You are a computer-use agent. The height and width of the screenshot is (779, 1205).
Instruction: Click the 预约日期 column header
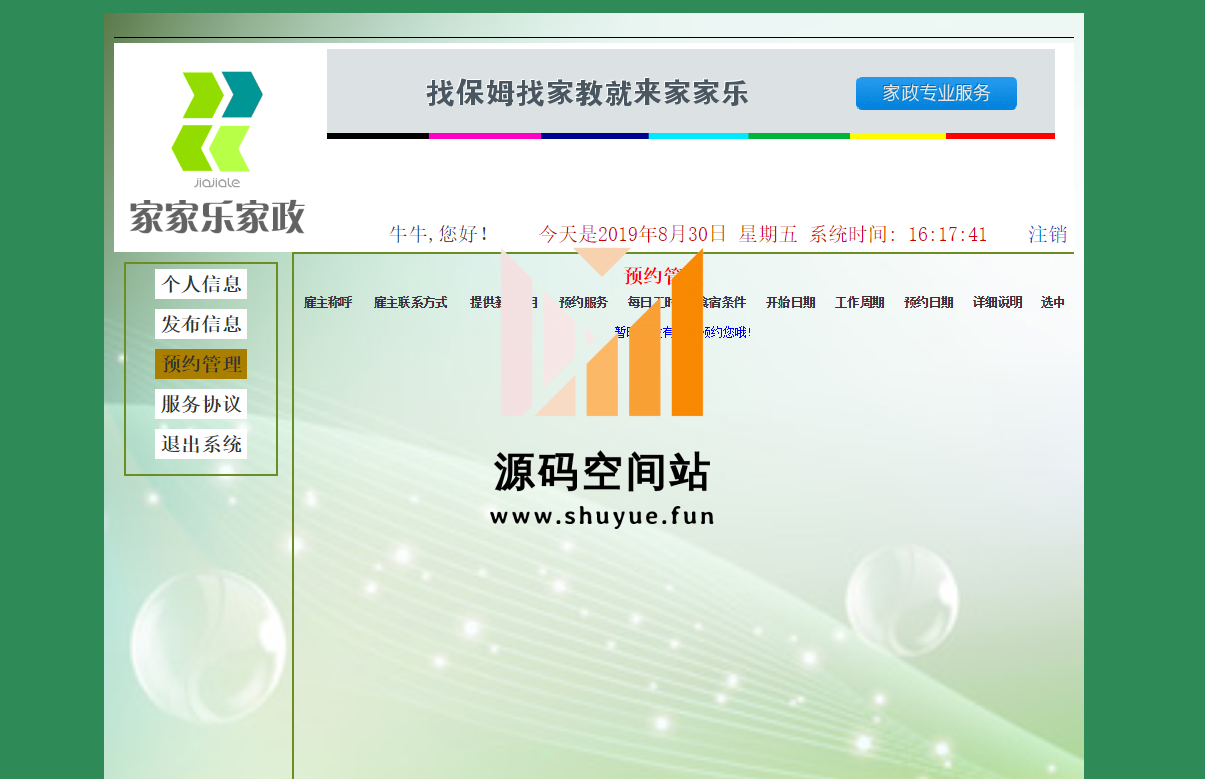click(928, 302)
